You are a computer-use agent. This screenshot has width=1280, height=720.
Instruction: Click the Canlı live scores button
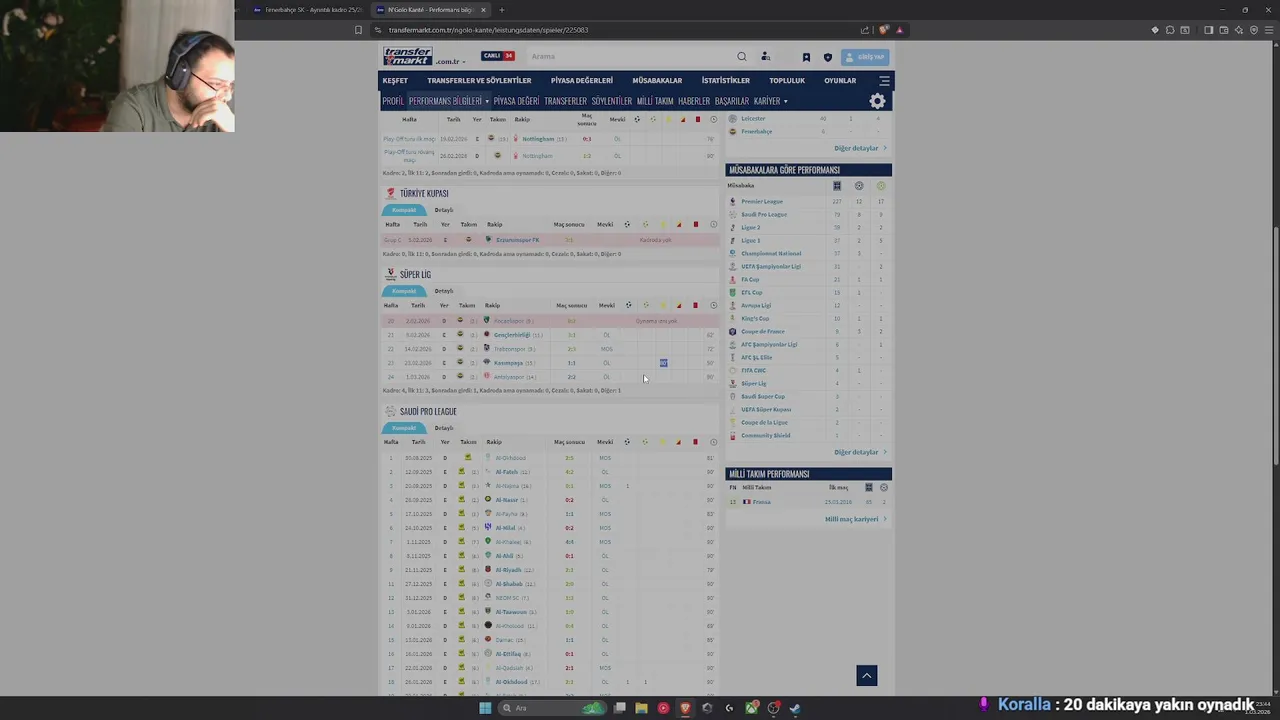(498, 56)
